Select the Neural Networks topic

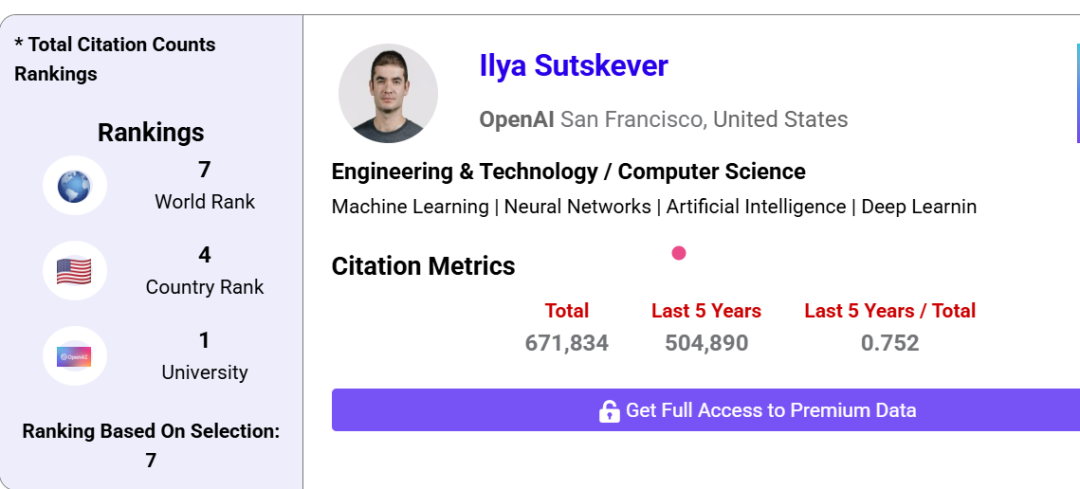point(577,207)
